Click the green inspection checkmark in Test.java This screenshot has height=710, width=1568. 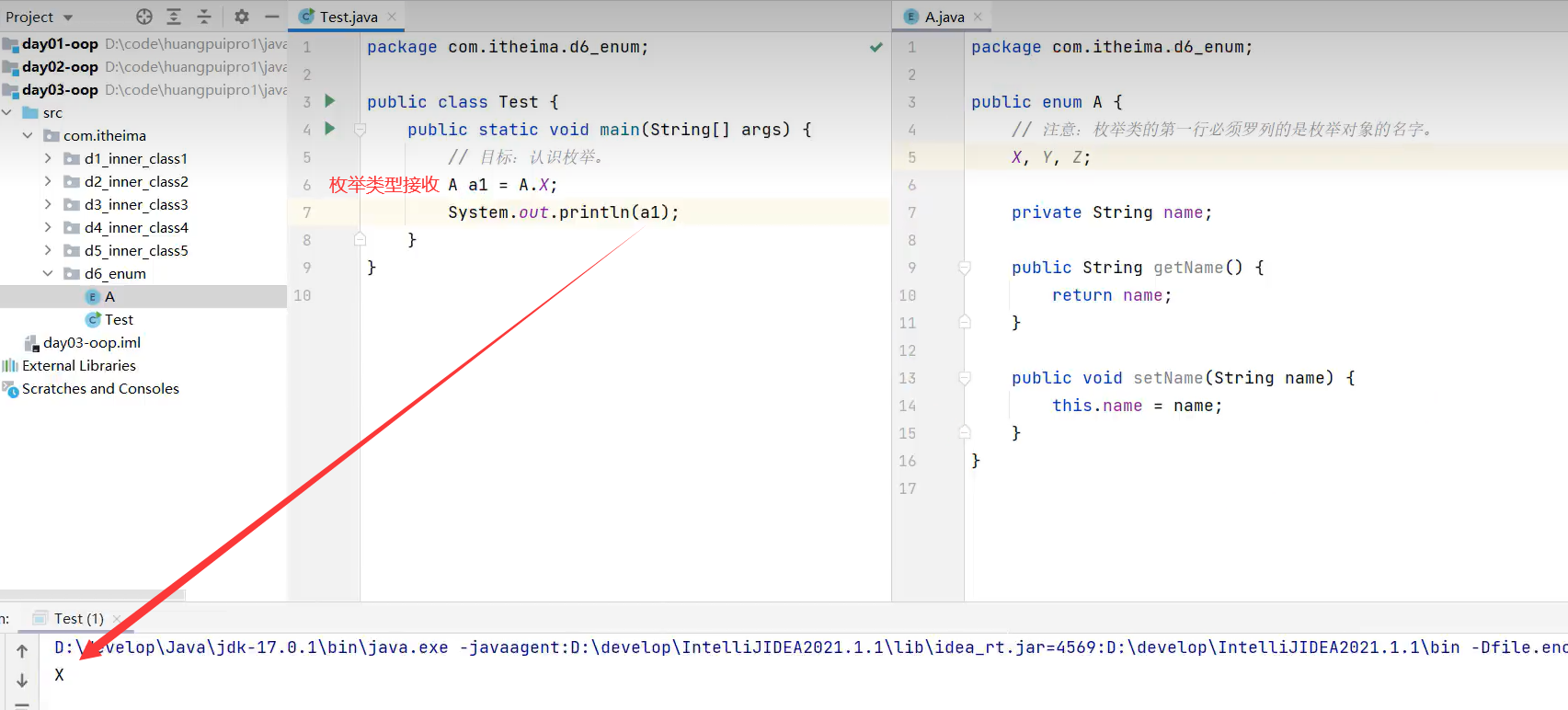click(x=876, y=47)
